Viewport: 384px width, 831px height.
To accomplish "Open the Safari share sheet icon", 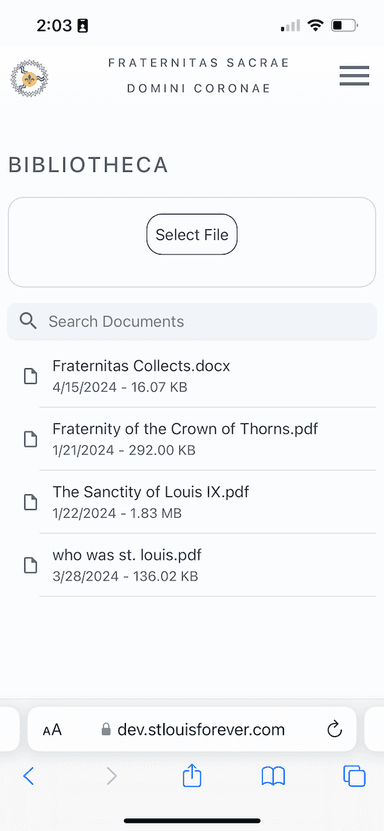I will 192,776.
